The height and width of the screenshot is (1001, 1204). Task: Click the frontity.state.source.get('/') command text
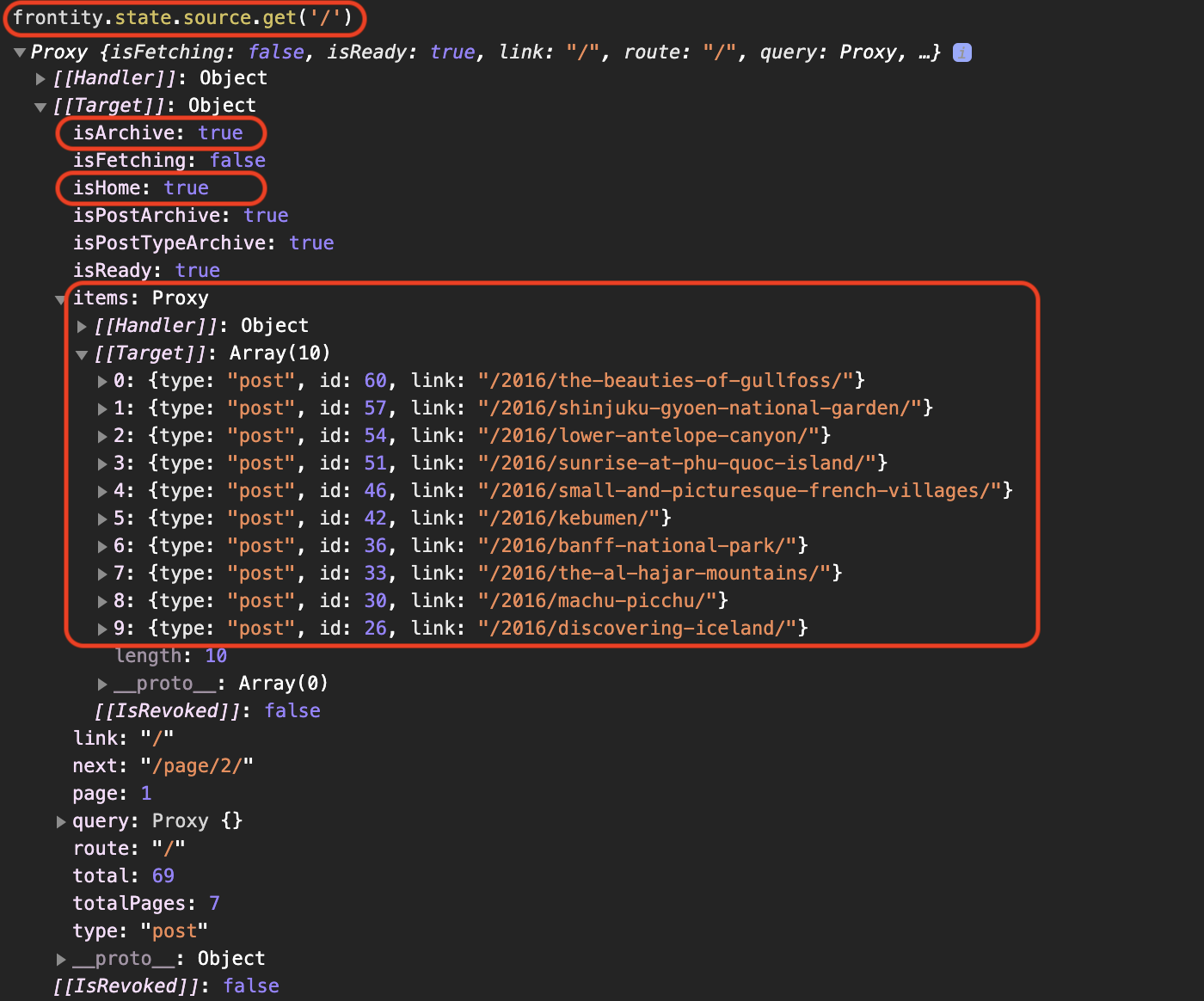tap(182, 18)
